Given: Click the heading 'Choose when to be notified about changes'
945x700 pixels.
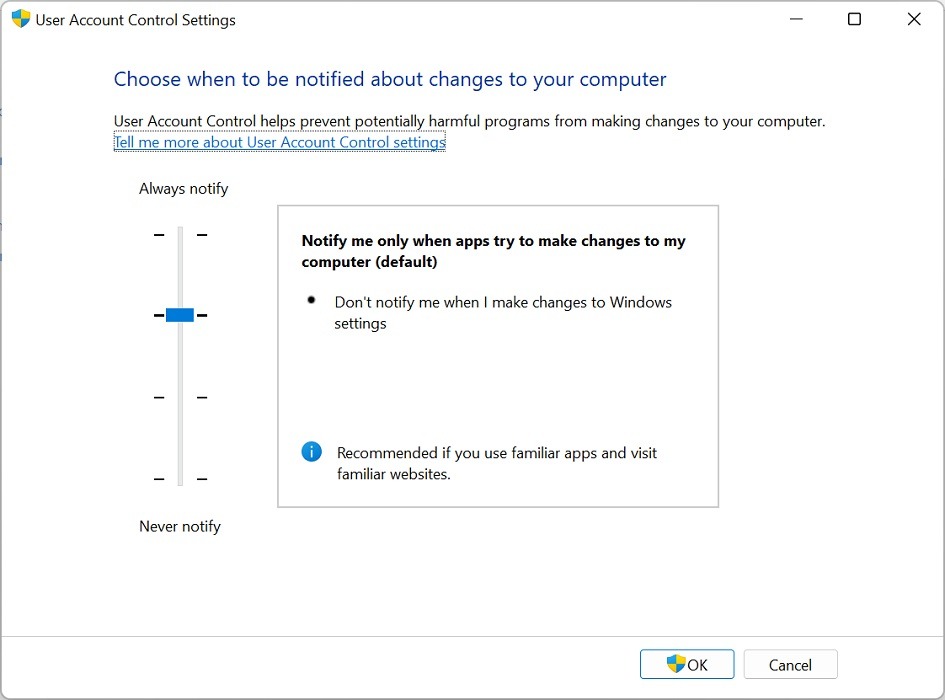Looking at the screenshot, I should [389, 79].
